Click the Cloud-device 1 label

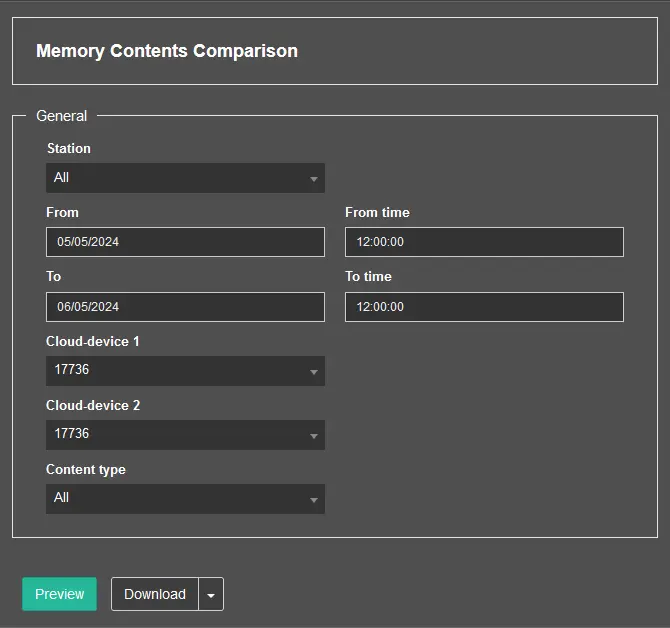(x=93, y=341)
